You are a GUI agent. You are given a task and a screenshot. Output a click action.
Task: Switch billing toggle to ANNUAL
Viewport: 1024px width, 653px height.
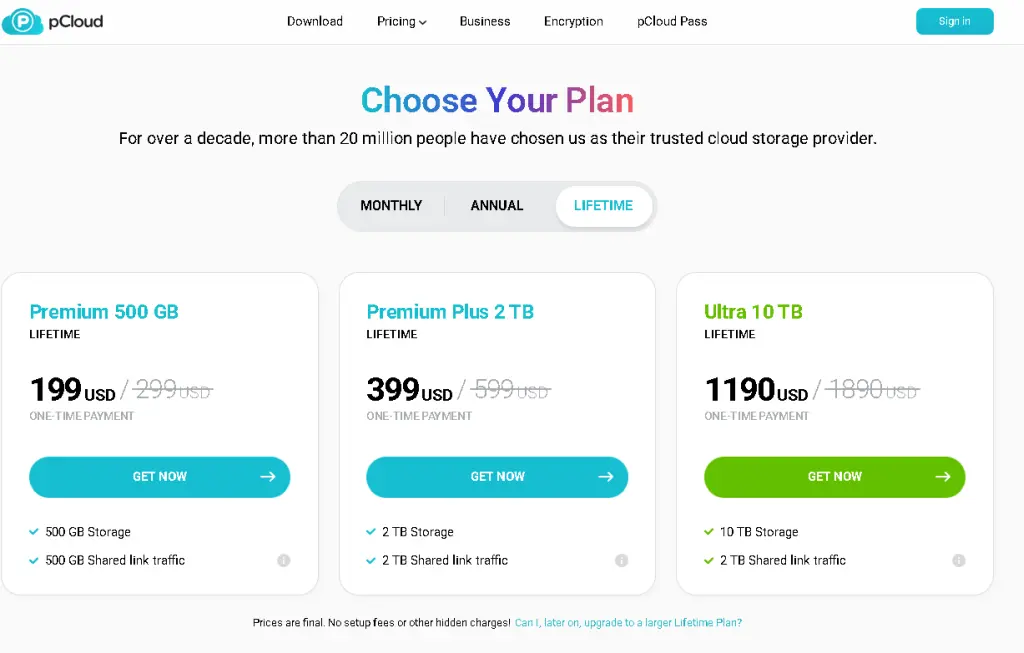(x=497, y=206)
